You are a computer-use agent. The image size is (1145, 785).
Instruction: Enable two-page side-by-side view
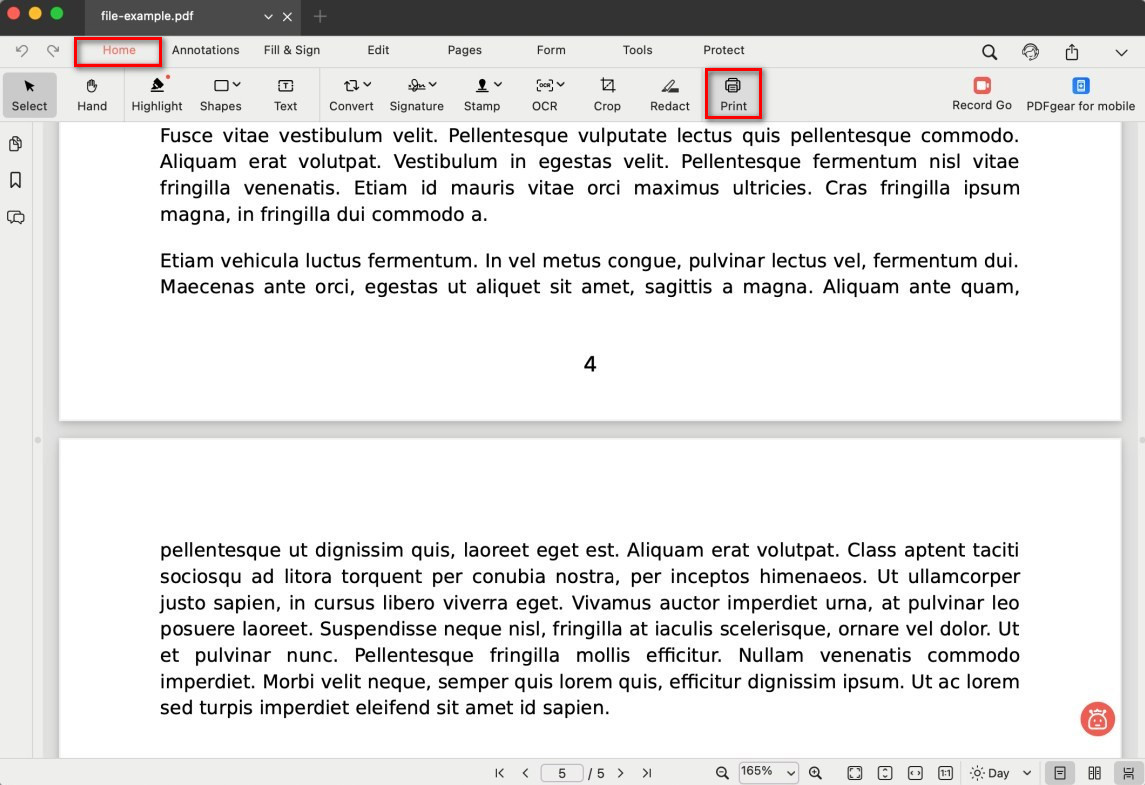point(1095,773)
